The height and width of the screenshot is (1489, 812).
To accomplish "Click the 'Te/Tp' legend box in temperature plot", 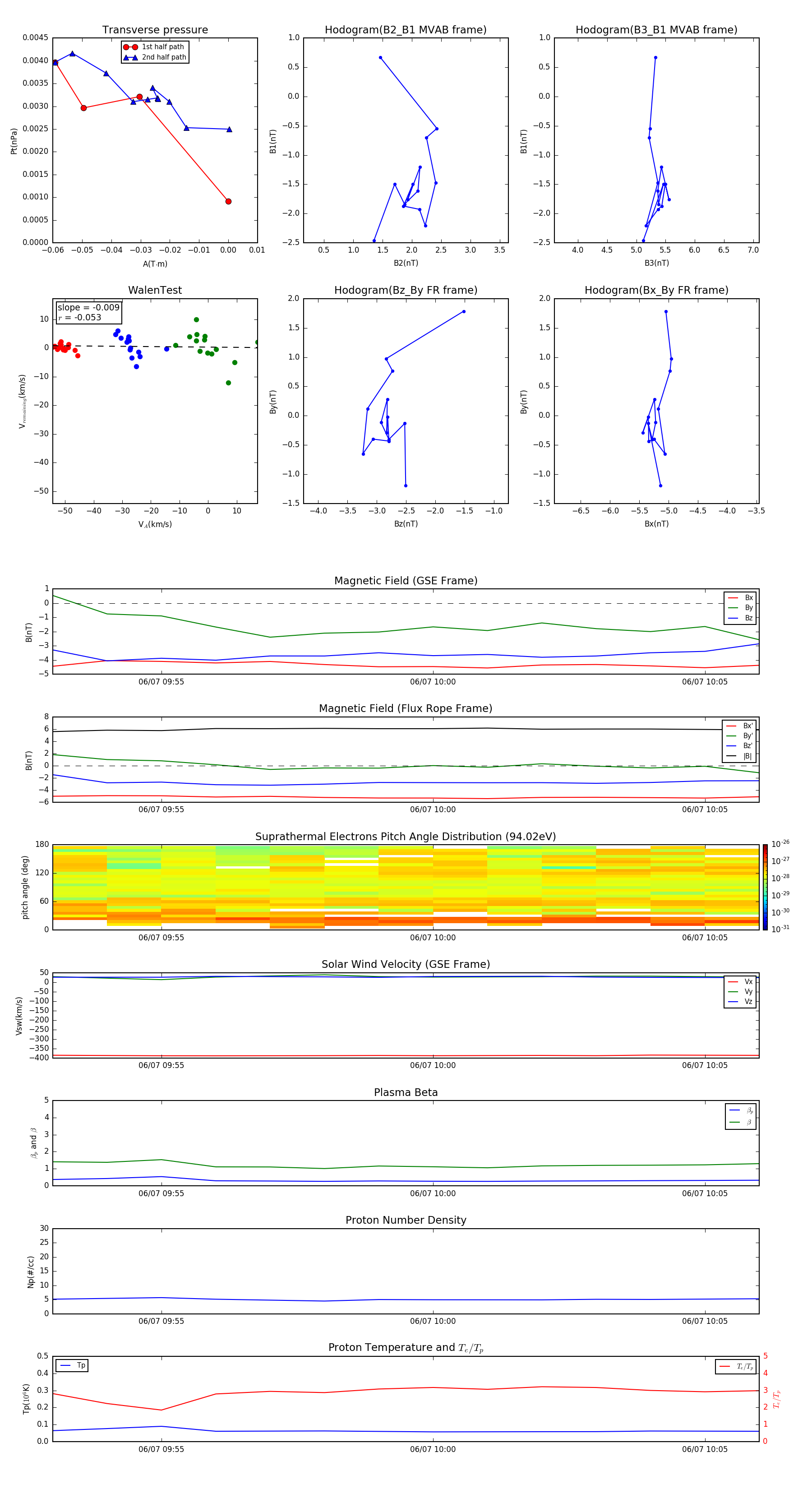I will (736, 1366).
